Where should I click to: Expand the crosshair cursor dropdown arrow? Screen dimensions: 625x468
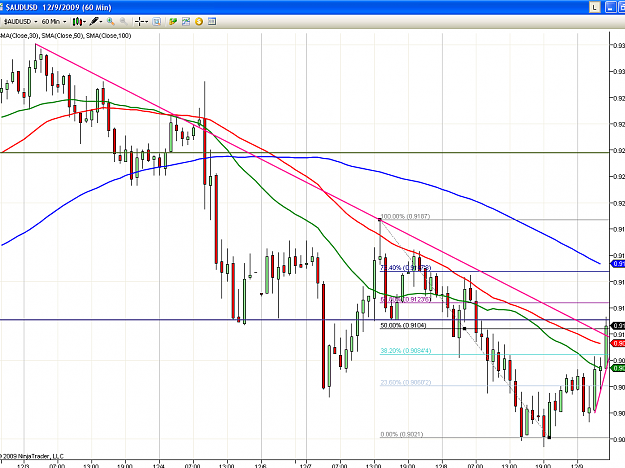pos(146,22)
